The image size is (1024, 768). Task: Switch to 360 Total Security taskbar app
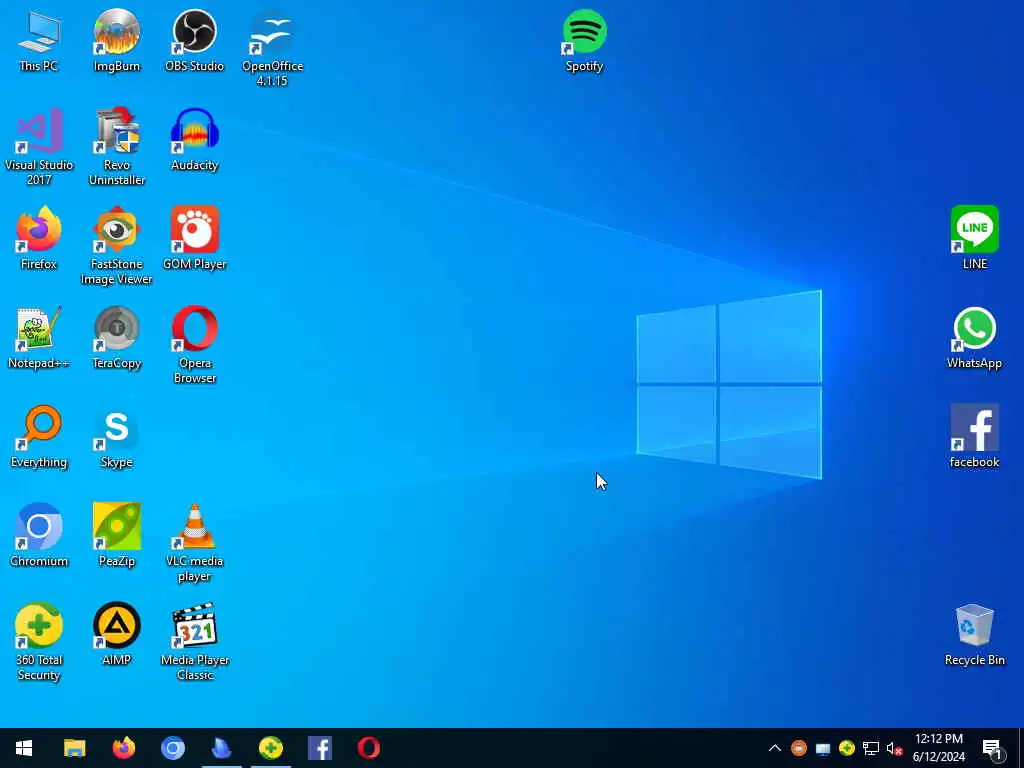click(x=271, y=748)
